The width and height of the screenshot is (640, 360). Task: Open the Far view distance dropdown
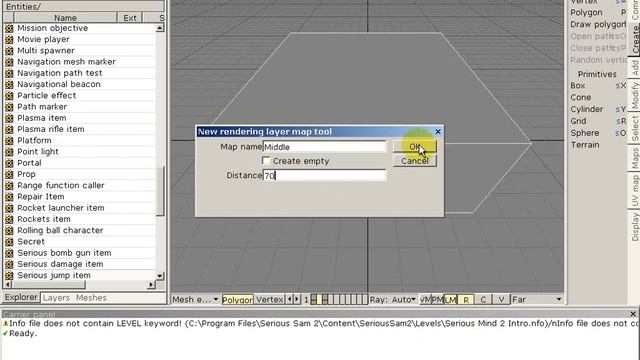537,300
